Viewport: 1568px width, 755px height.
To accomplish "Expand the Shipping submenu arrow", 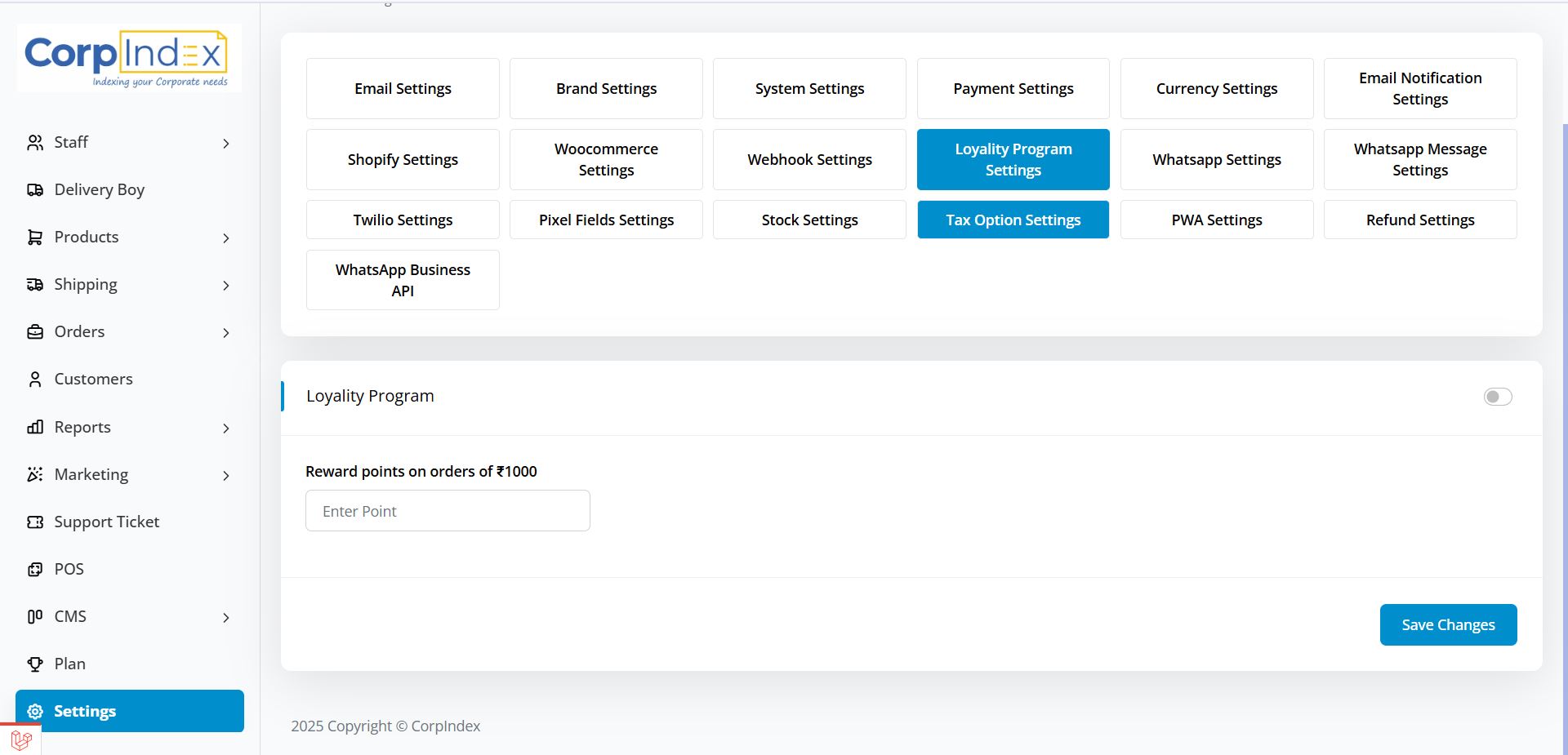I will coord(226,286).
